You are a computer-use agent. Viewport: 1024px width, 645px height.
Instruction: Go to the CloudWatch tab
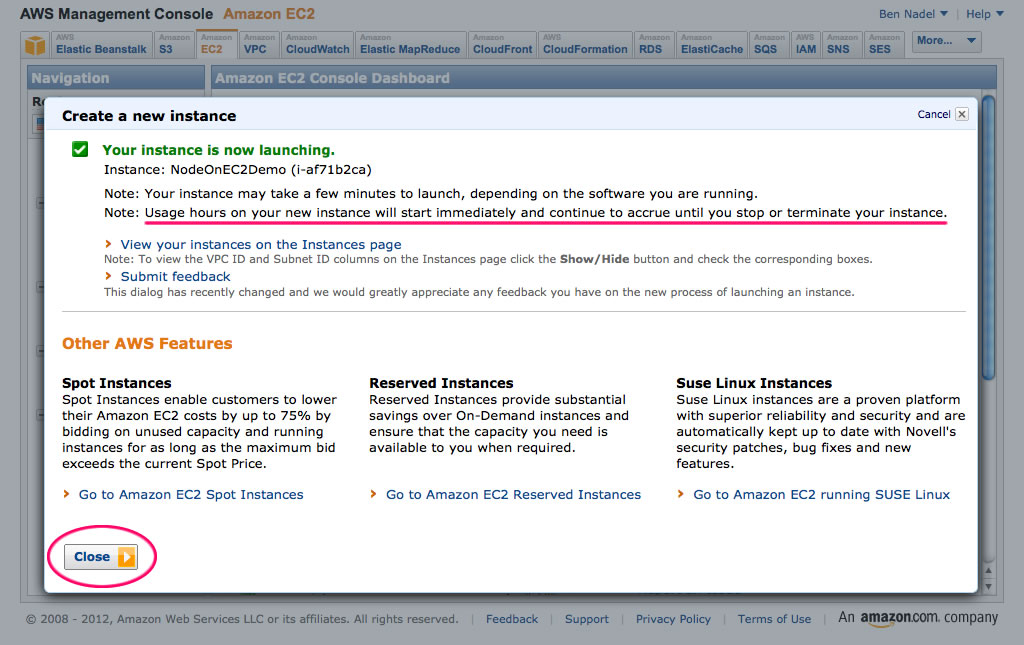tap(317, 44)
